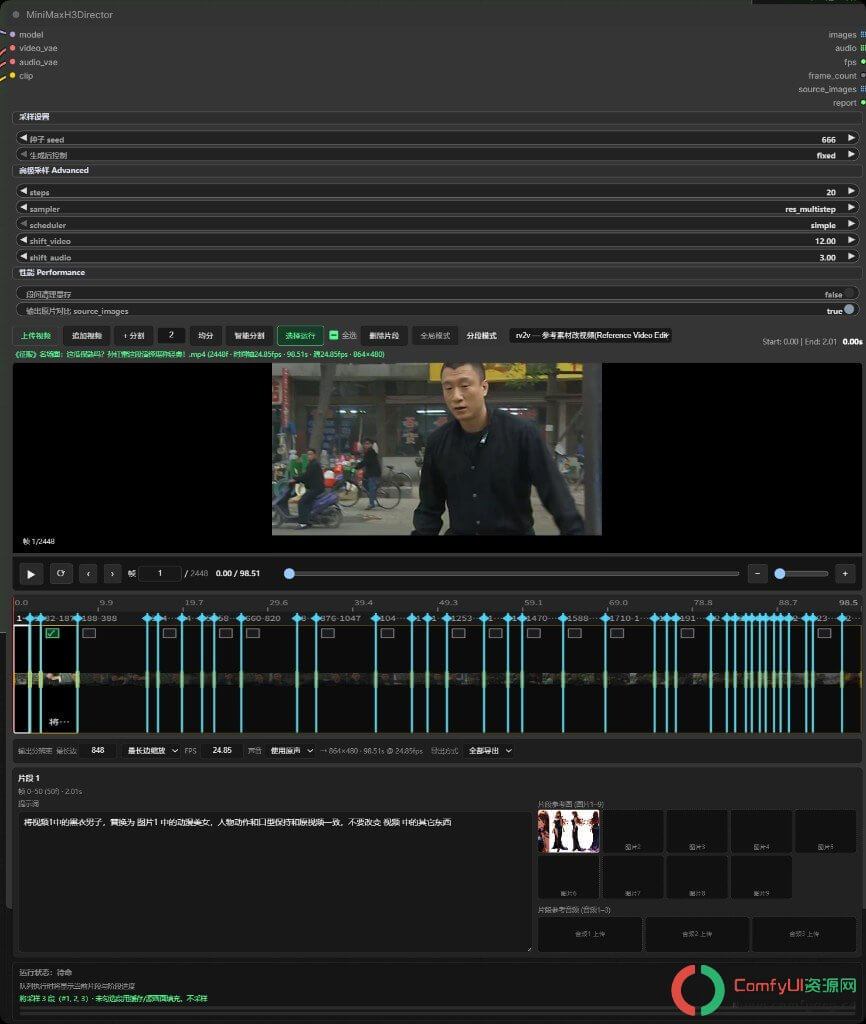Image resolution: width=866 pixels, height=1024 pixels.
Task: Check the checkbox for segment 188-388
Action: pos(89,633)
